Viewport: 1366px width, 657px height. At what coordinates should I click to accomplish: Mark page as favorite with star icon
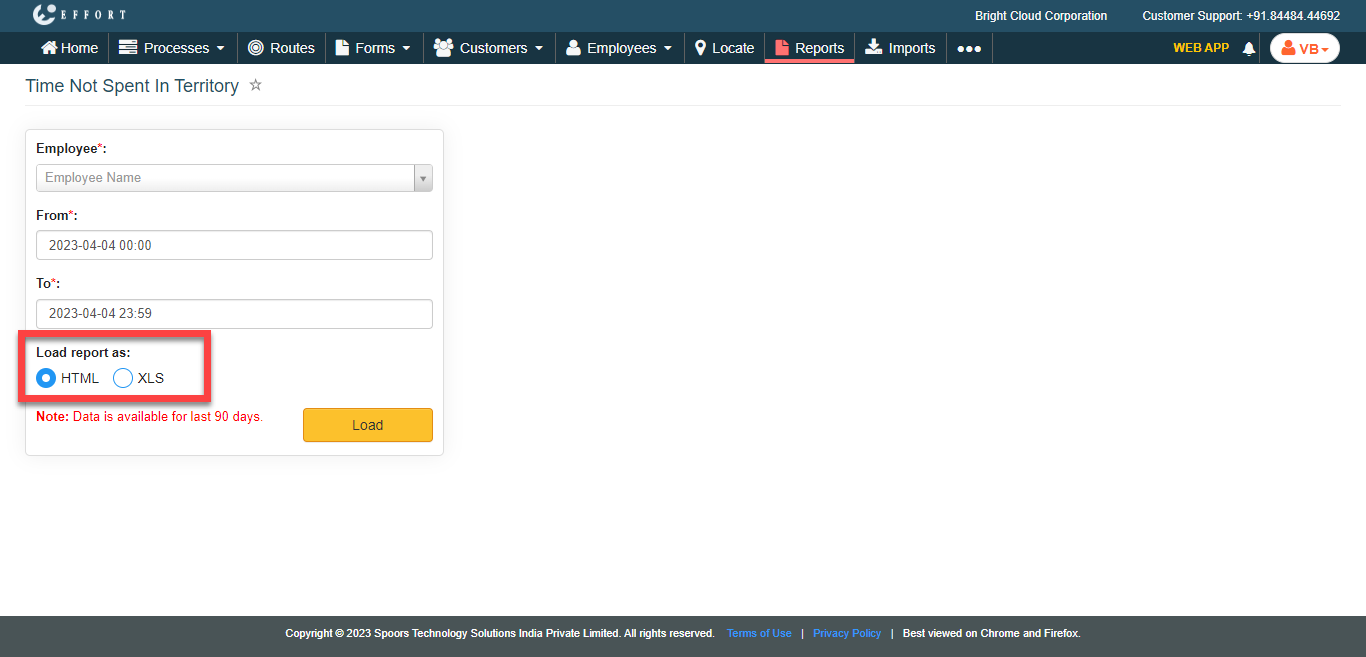pos(256,85)
